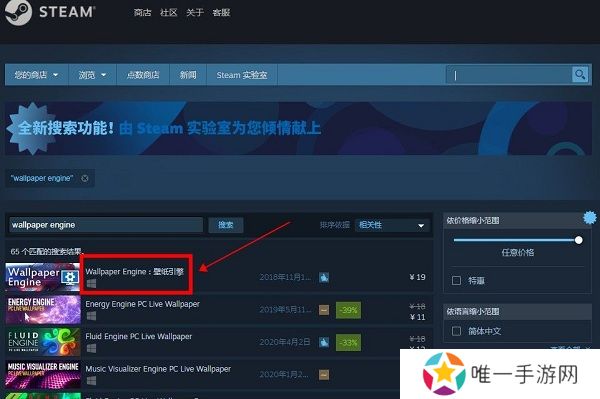
Task: Open the Wallpaper Engine thumbnail
Action: click(x=42, y=277)
